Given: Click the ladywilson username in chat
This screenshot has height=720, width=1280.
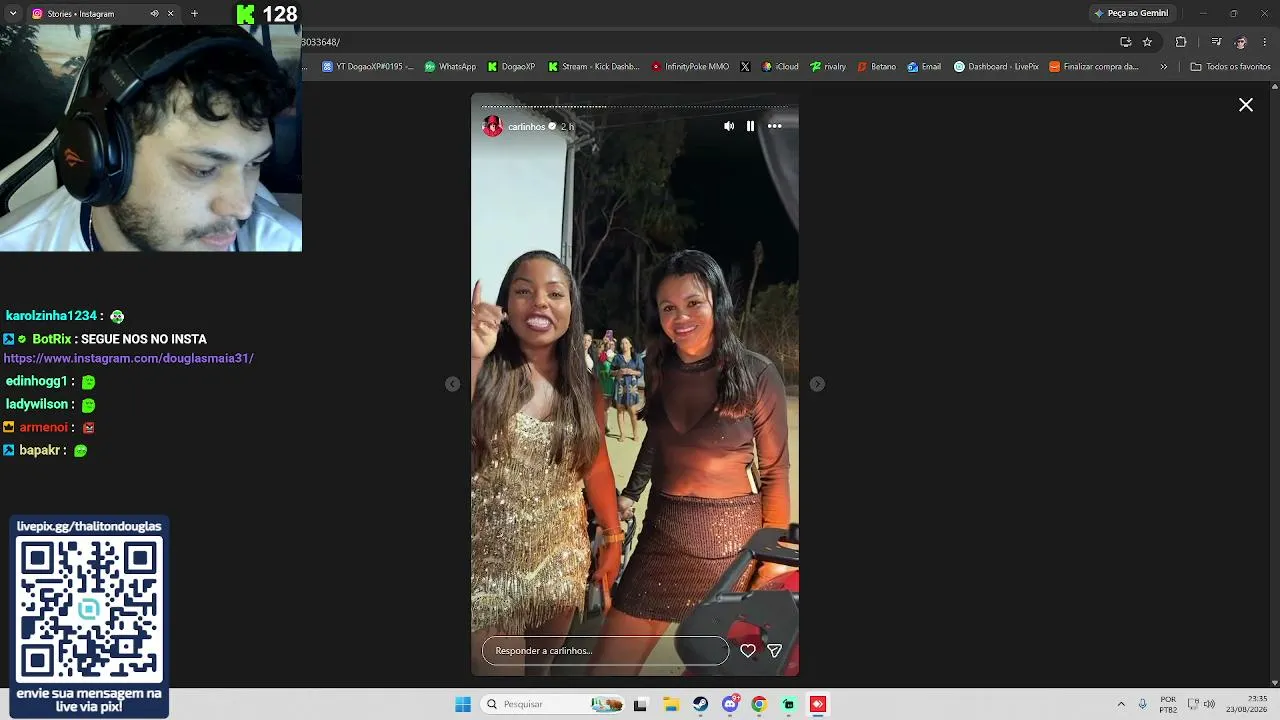Looking at the screenshot, I should 37,404.
